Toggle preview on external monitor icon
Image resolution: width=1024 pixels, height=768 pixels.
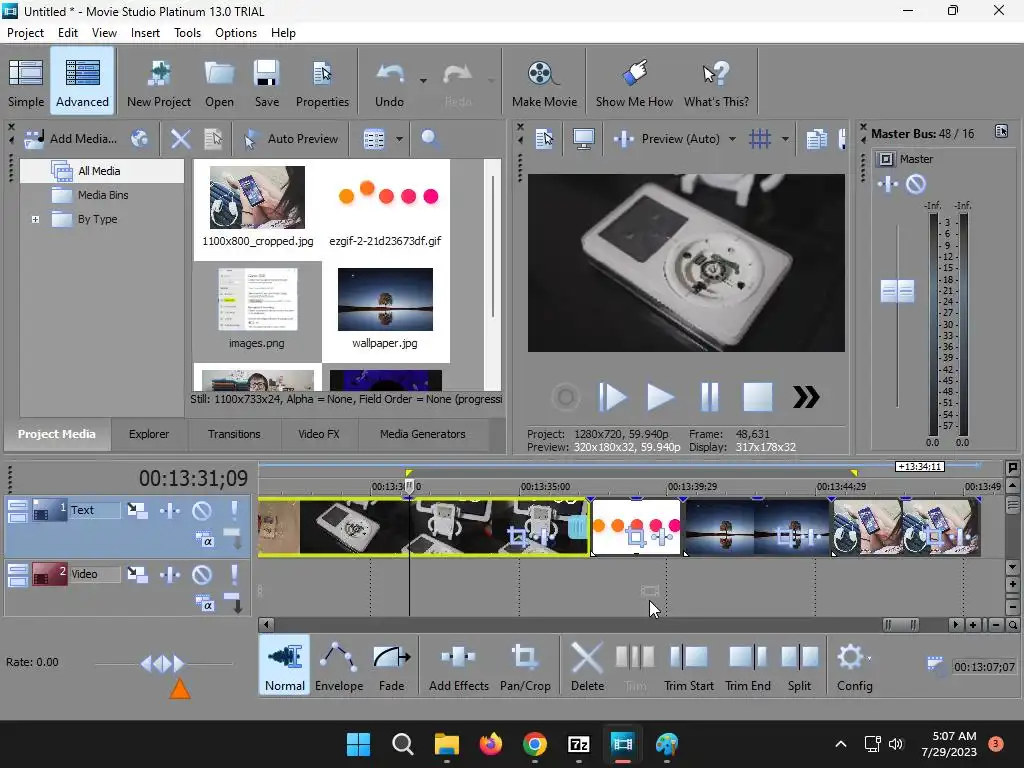(x=583, y=138)
